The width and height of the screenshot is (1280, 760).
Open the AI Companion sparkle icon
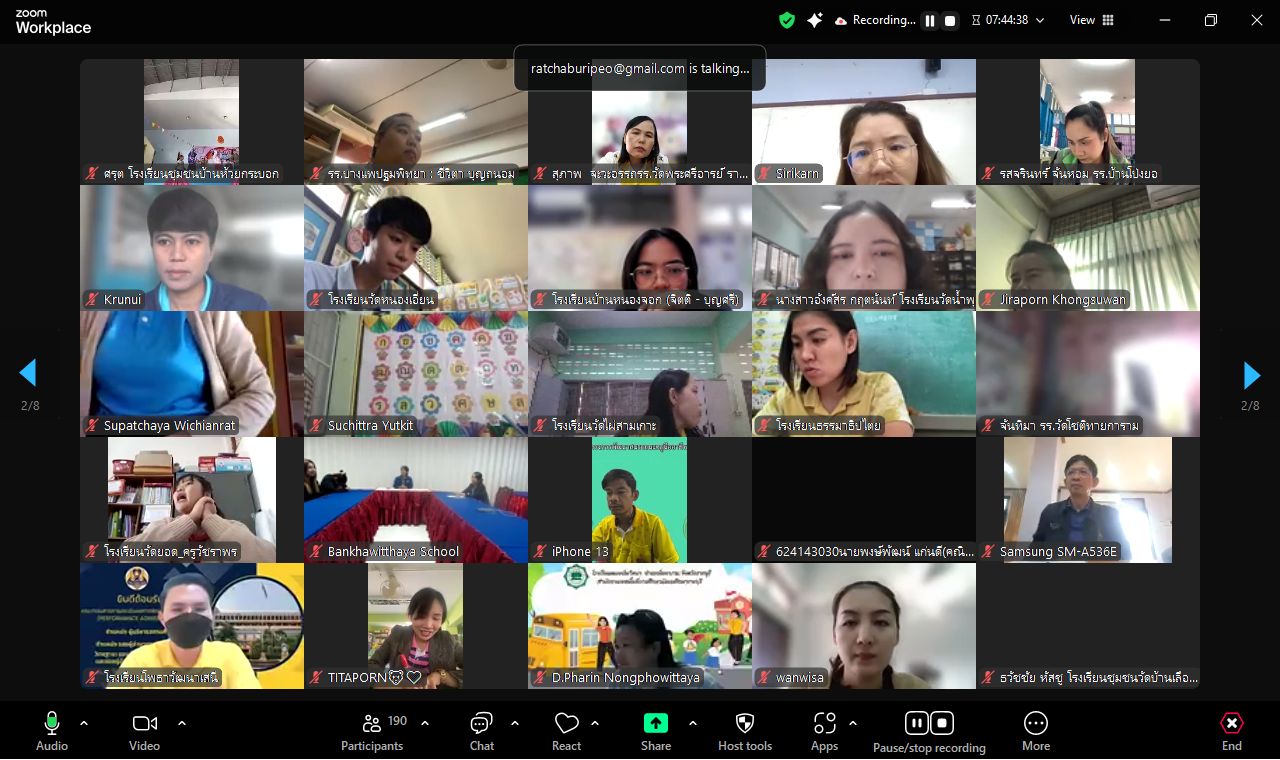(815, 20)
